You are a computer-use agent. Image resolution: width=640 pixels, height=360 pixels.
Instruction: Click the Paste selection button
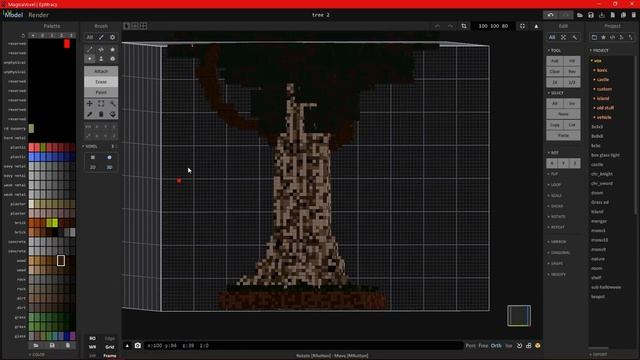tap(563, 135)
